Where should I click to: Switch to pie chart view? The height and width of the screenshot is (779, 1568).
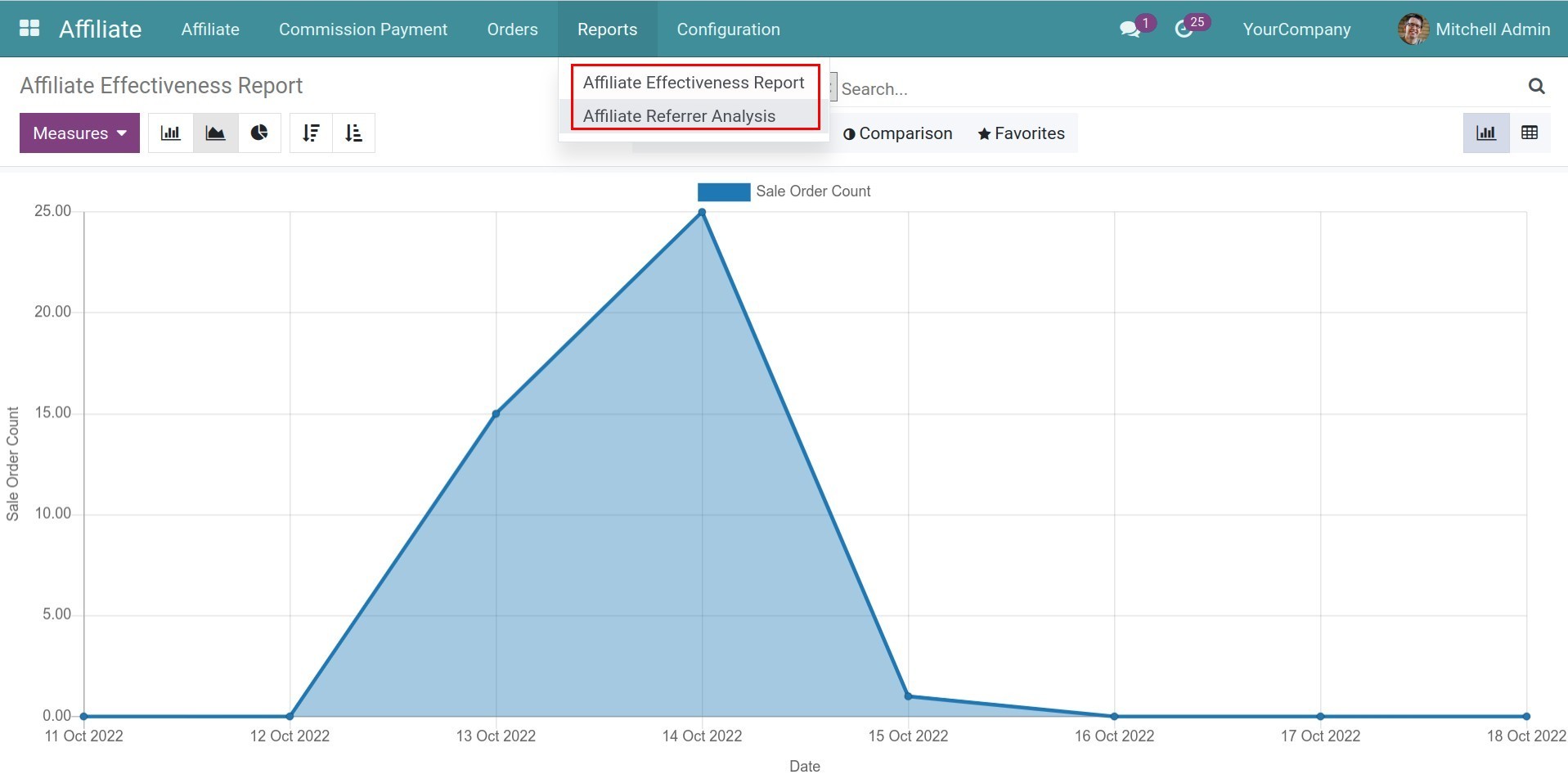pos(259,133)
